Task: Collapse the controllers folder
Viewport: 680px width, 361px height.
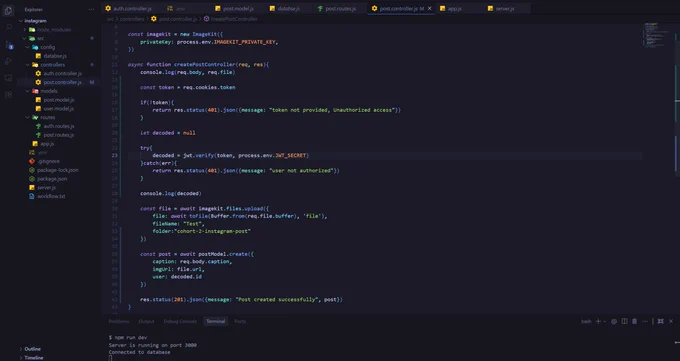Action: pos(28,65)
